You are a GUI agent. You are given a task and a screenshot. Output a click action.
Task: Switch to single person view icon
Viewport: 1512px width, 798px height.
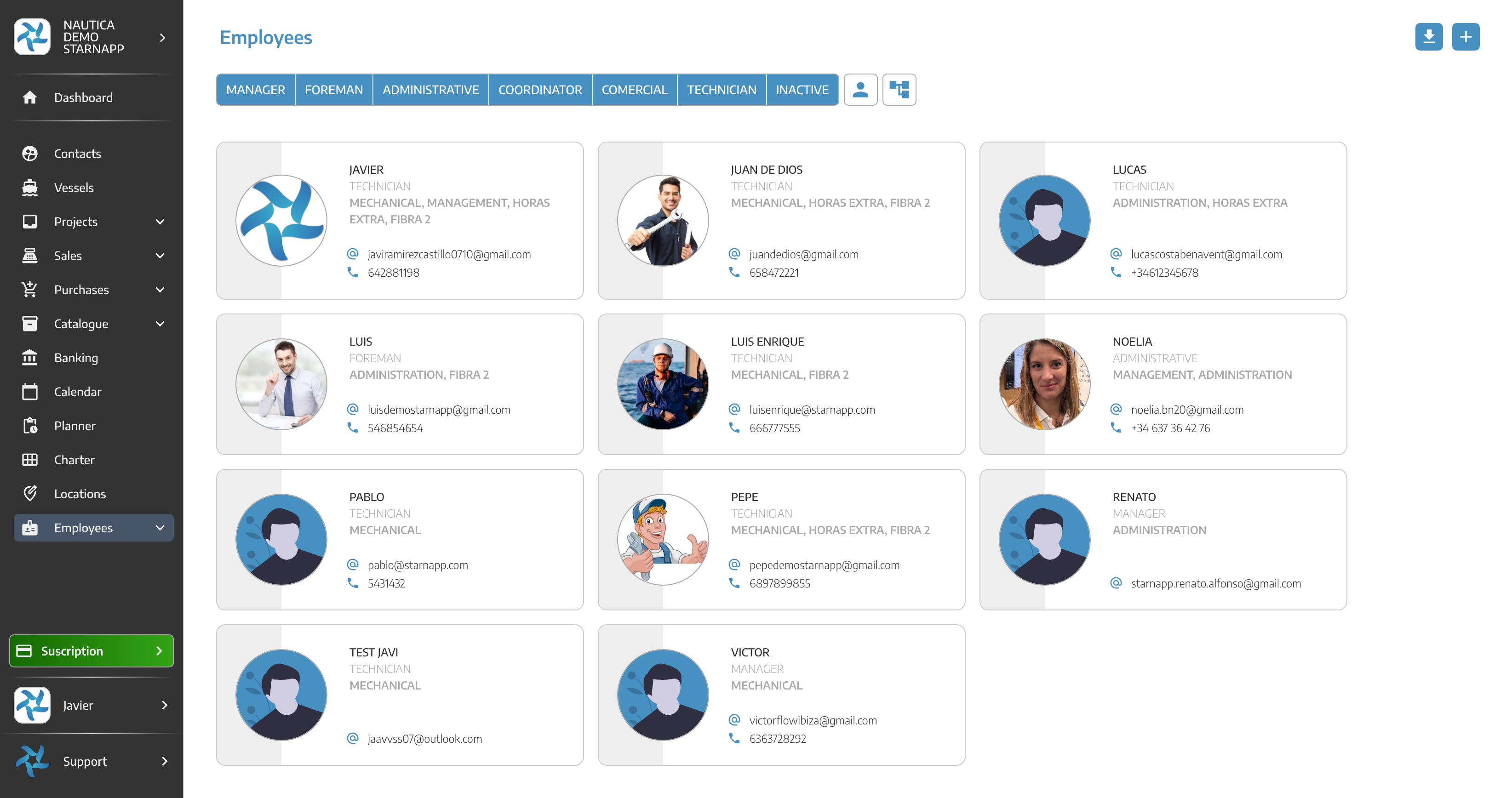pyautogui.click(x=860, y=90)
